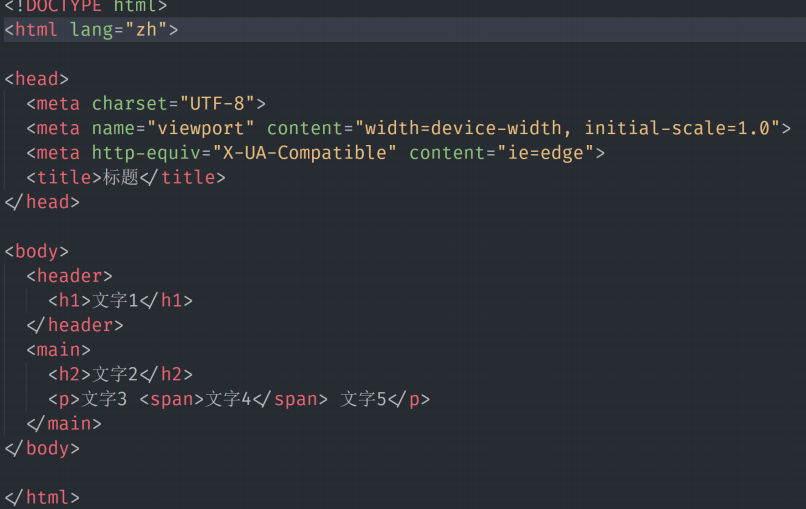Click the opening <main> tag
This screenshot has height=509, width=806.
pos(59,350)
